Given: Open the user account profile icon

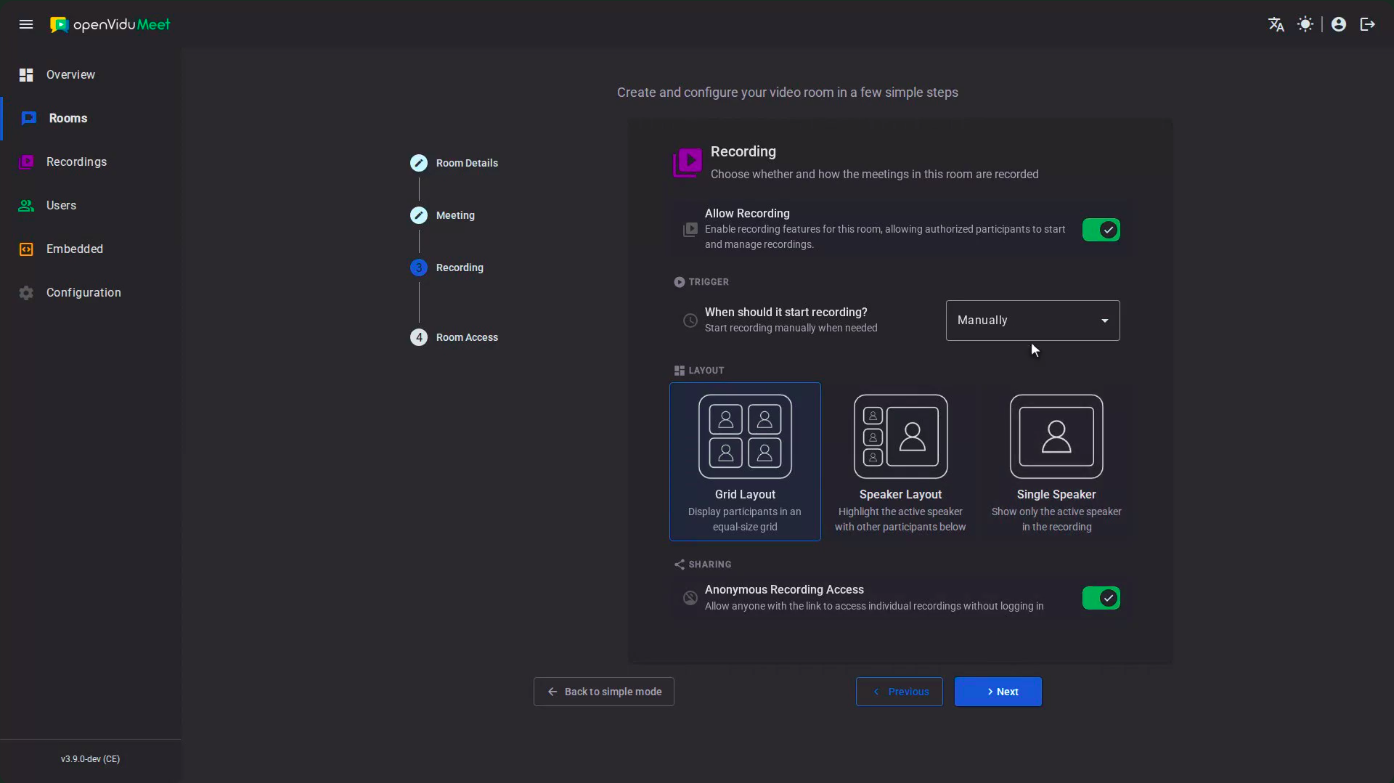Looking at the screenshot, I should tap(1339, 24).
